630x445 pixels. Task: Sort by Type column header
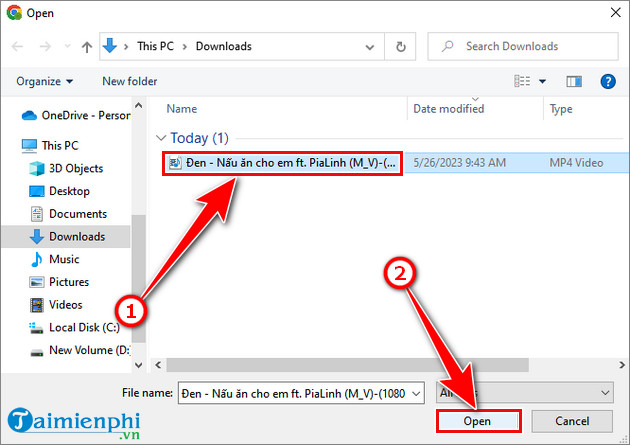pos(561,109)
